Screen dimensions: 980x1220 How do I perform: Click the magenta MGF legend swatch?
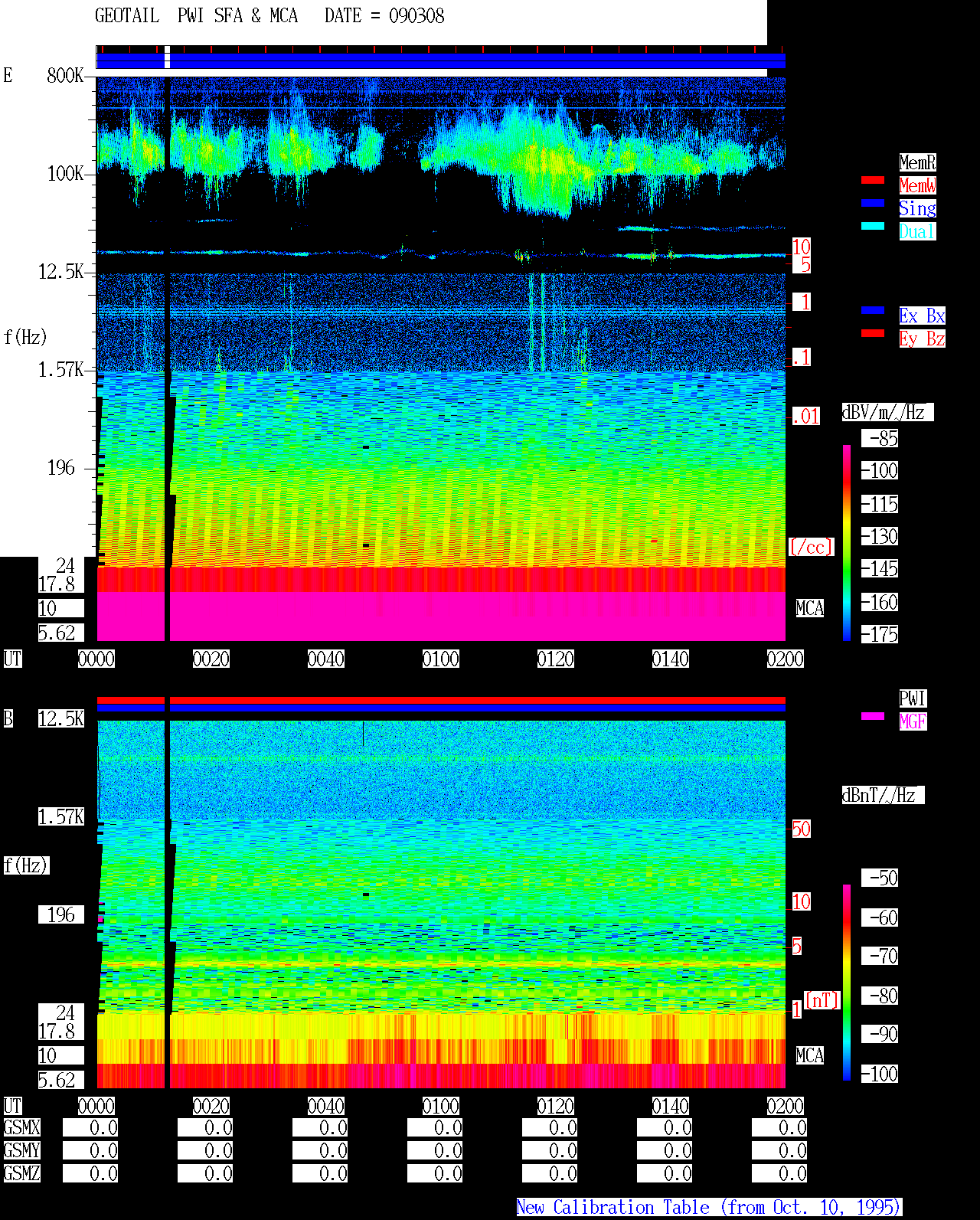(x=873, y=716)
